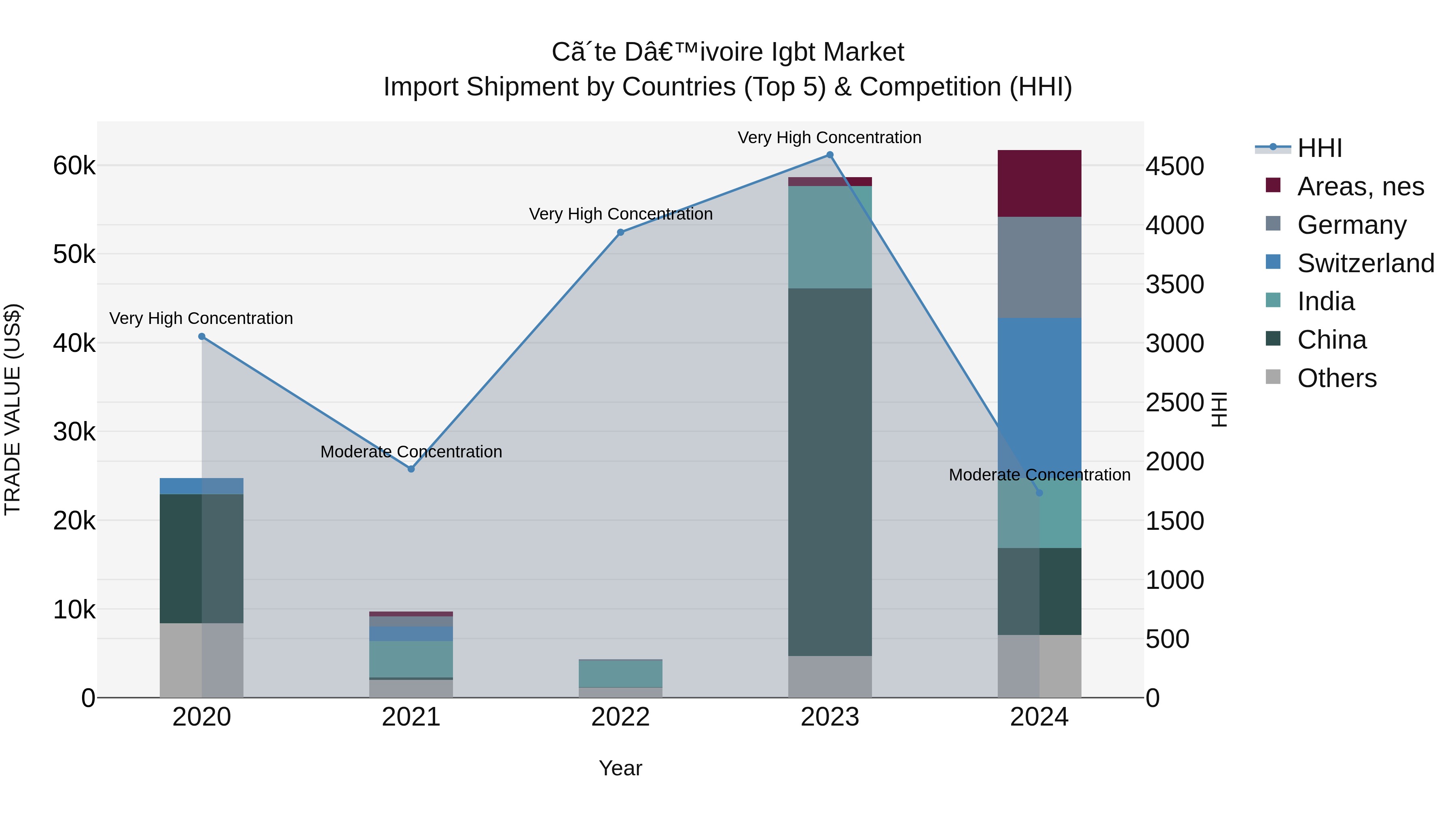Image resolution: width=1456 pixels, height=819 pixels.
Task: Toggle the Switzerland legend entry
Action: [1350, 263]
